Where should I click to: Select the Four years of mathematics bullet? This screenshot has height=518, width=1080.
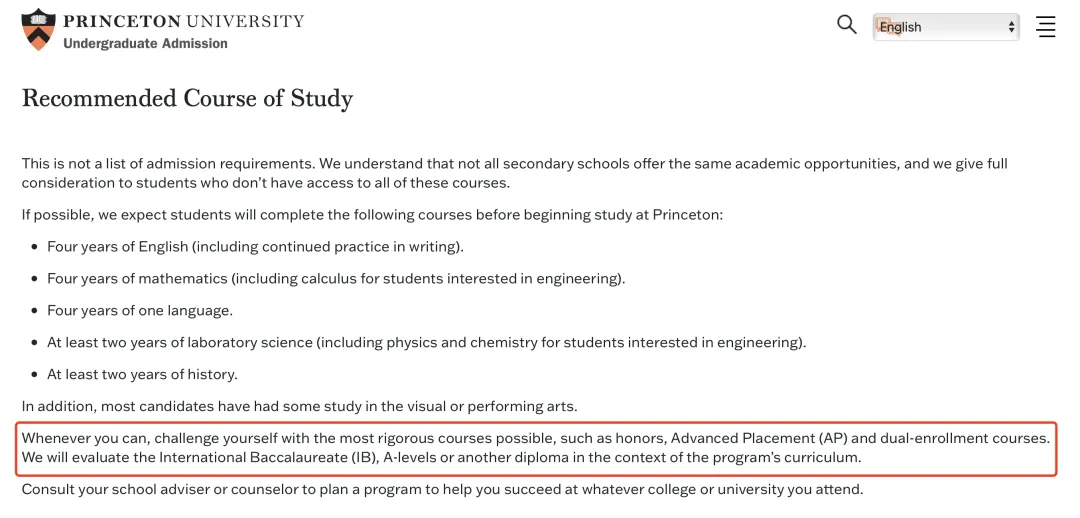pos(336,279)
